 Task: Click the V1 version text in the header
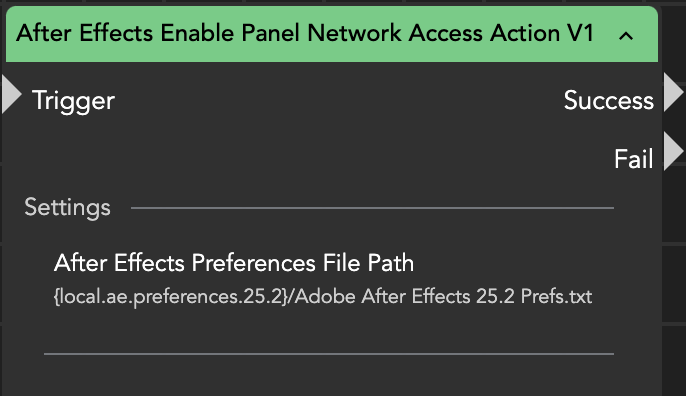point(580,33)
